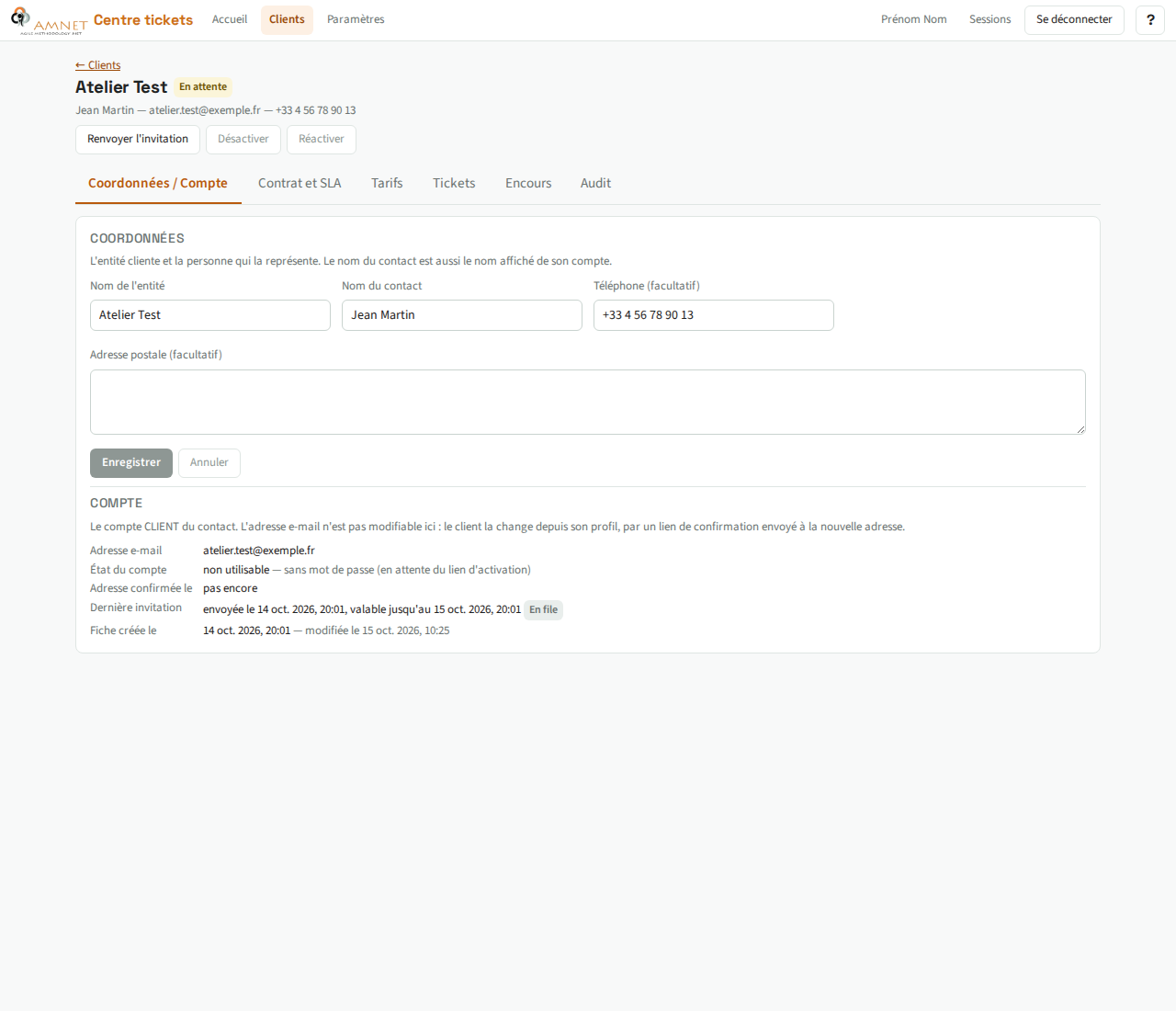The width and height of the screenshot is (1176, 1011).
Task: Open Paramètres in the top bar
Action: [x=356, y=19]
